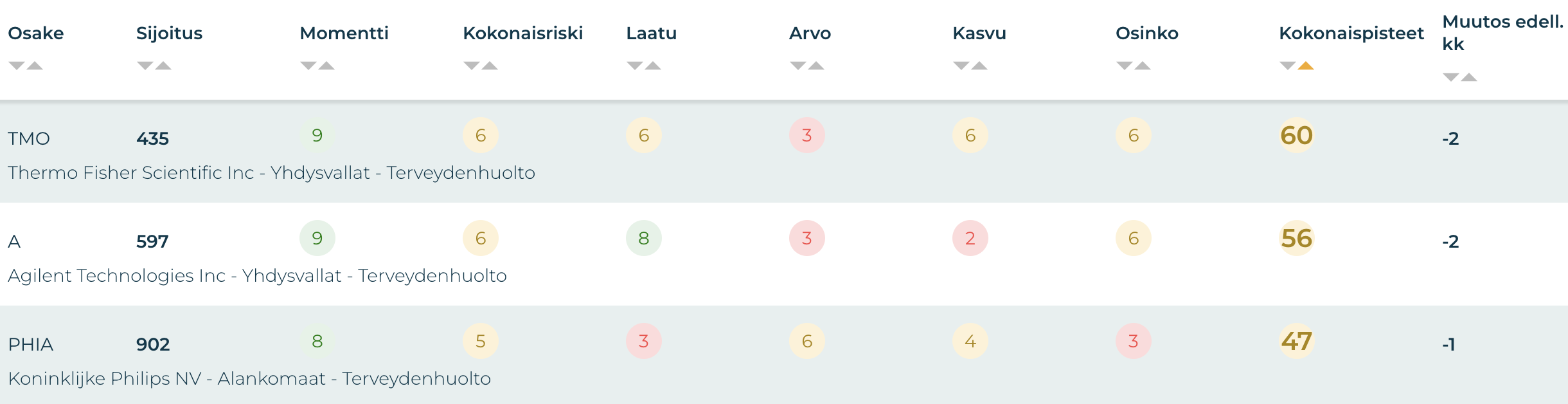Open Agilent Technologies Inc stock row
This screenshot has width=1568, height=404.
(257, 276)
